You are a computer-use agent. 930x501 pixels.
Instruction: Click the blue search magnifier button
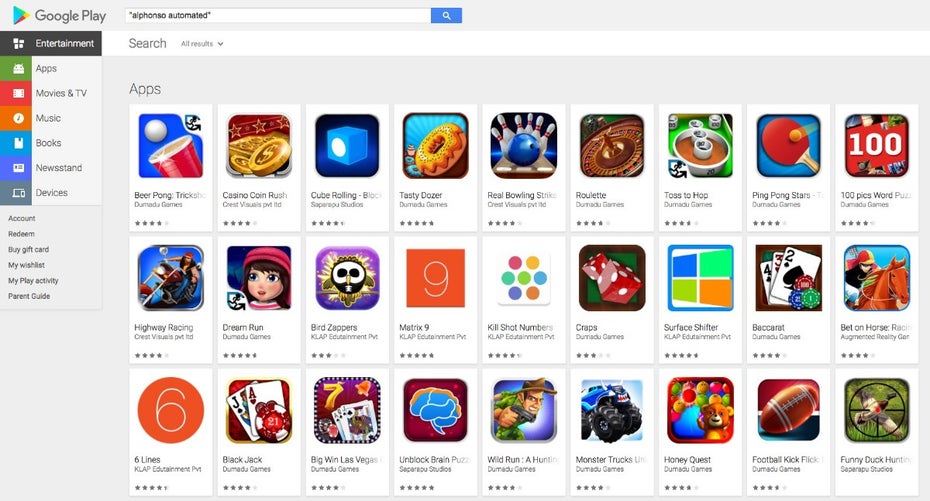tap(446, 15)
